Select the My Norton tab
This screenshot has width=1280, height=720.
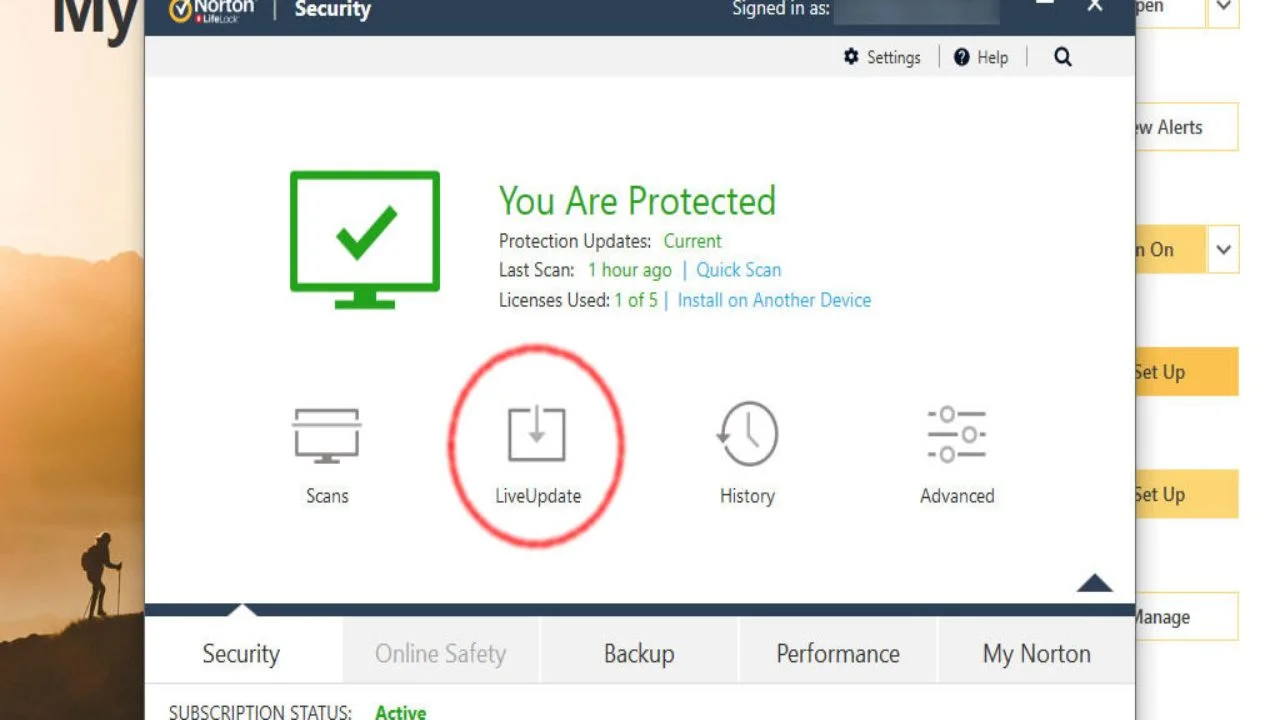[1036, 654]
